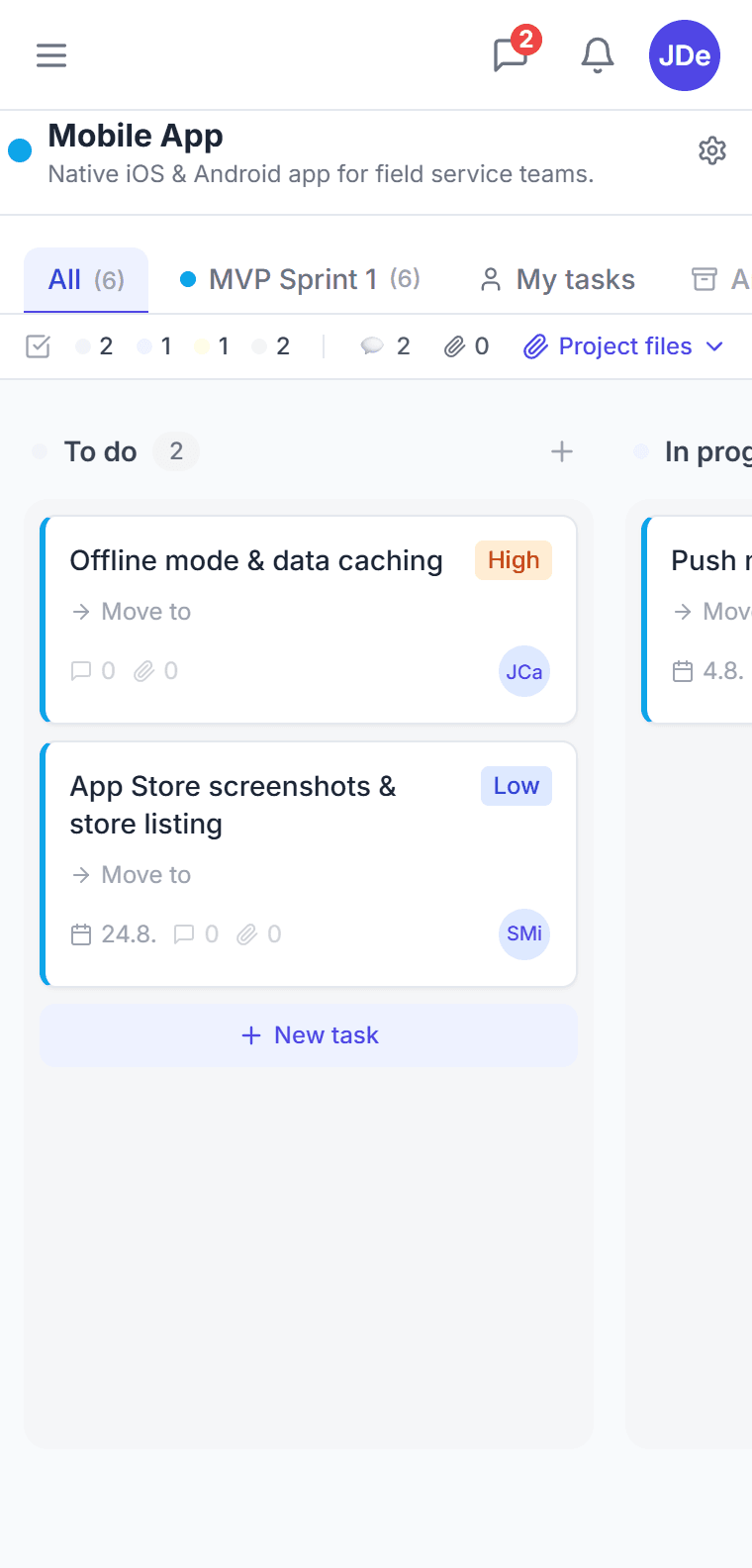
Task: Open Move to on App Store card
Action: click(x=132, y=875)
